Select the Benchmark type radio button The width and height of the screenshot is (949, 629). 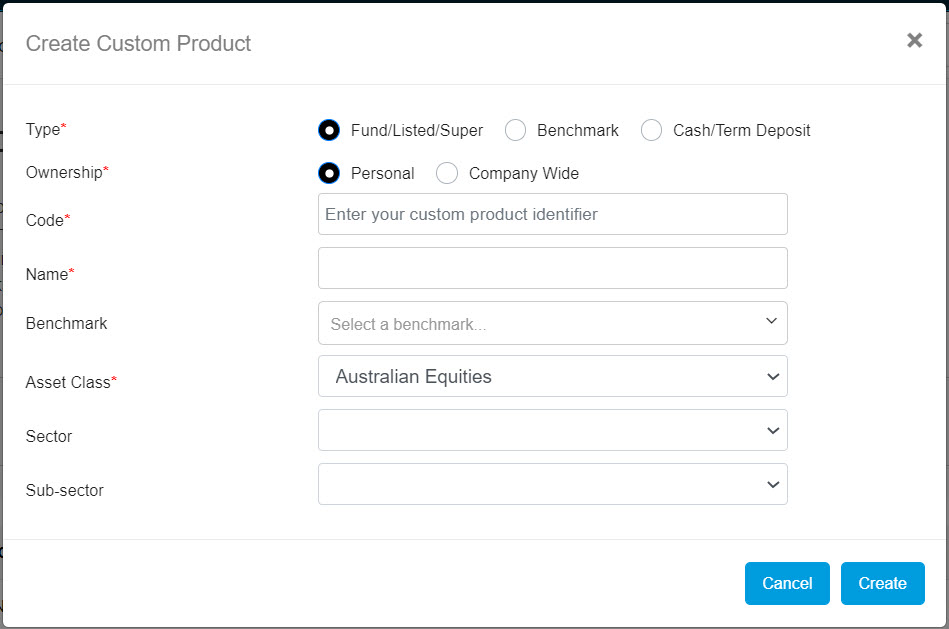tap(515, 130)
